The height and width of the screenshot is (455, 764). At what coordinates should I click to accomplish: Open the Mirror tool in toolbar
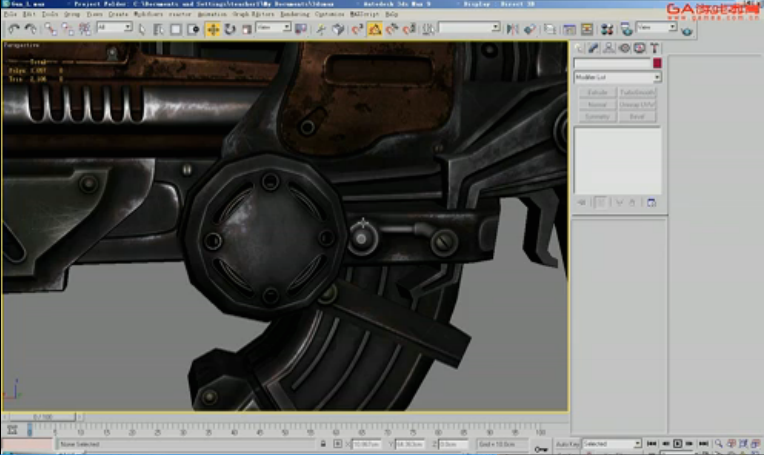pyautogui.click(x=512, y=29)
